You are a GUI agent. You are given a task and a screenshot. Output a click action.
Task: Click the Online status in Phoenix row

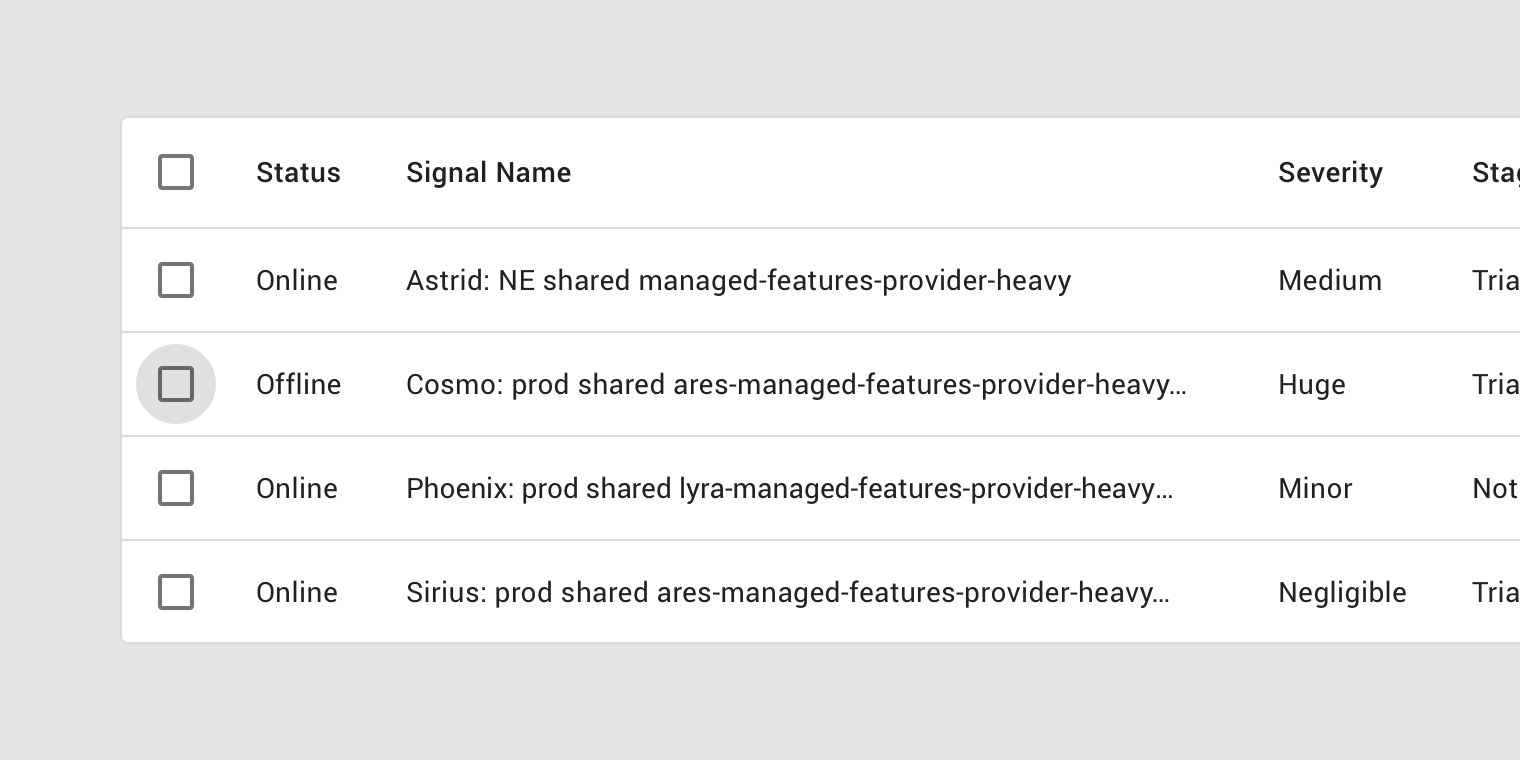pyautogui.click(x=296, y=489)
